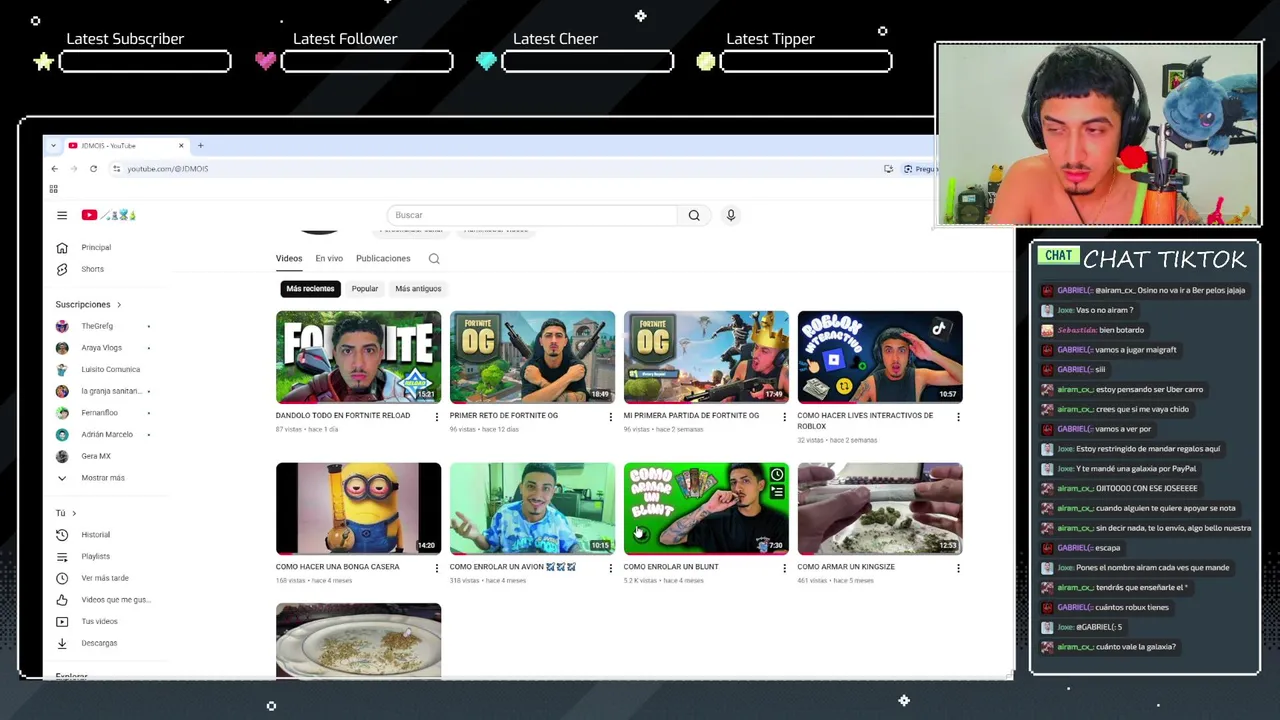The height and width of the screenshot is (720, 1280).
Task: Click title MI PRIMERA PARTIDA DE FORTNITE OG
Action: (x=691, y=416)
